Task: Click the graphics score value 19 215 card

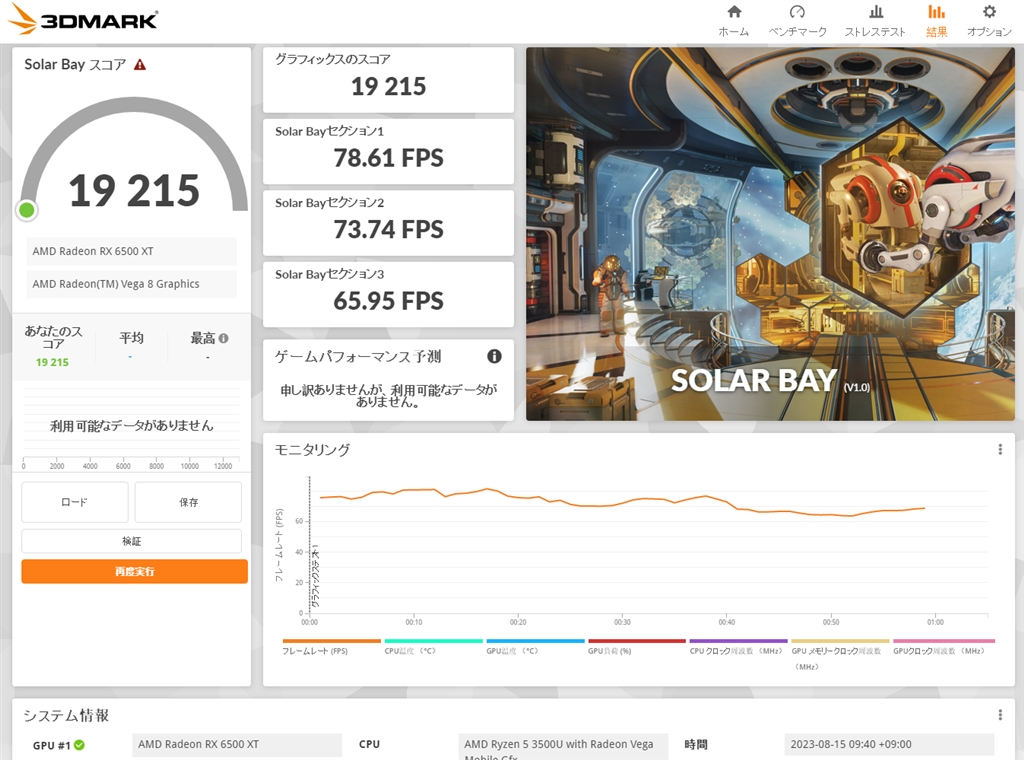Action: coord(389,80)
